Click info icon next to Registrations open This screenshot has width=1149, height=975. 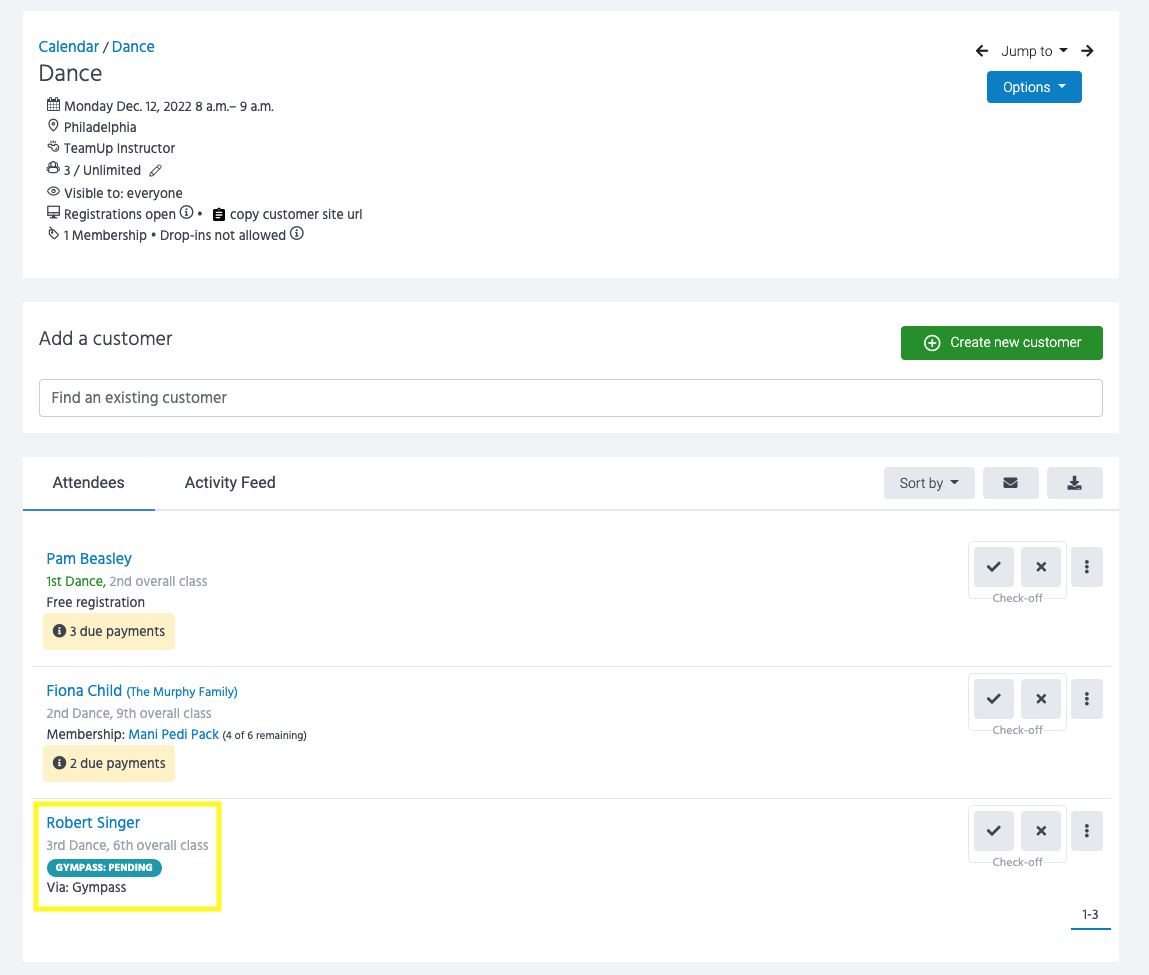(186, 214)
